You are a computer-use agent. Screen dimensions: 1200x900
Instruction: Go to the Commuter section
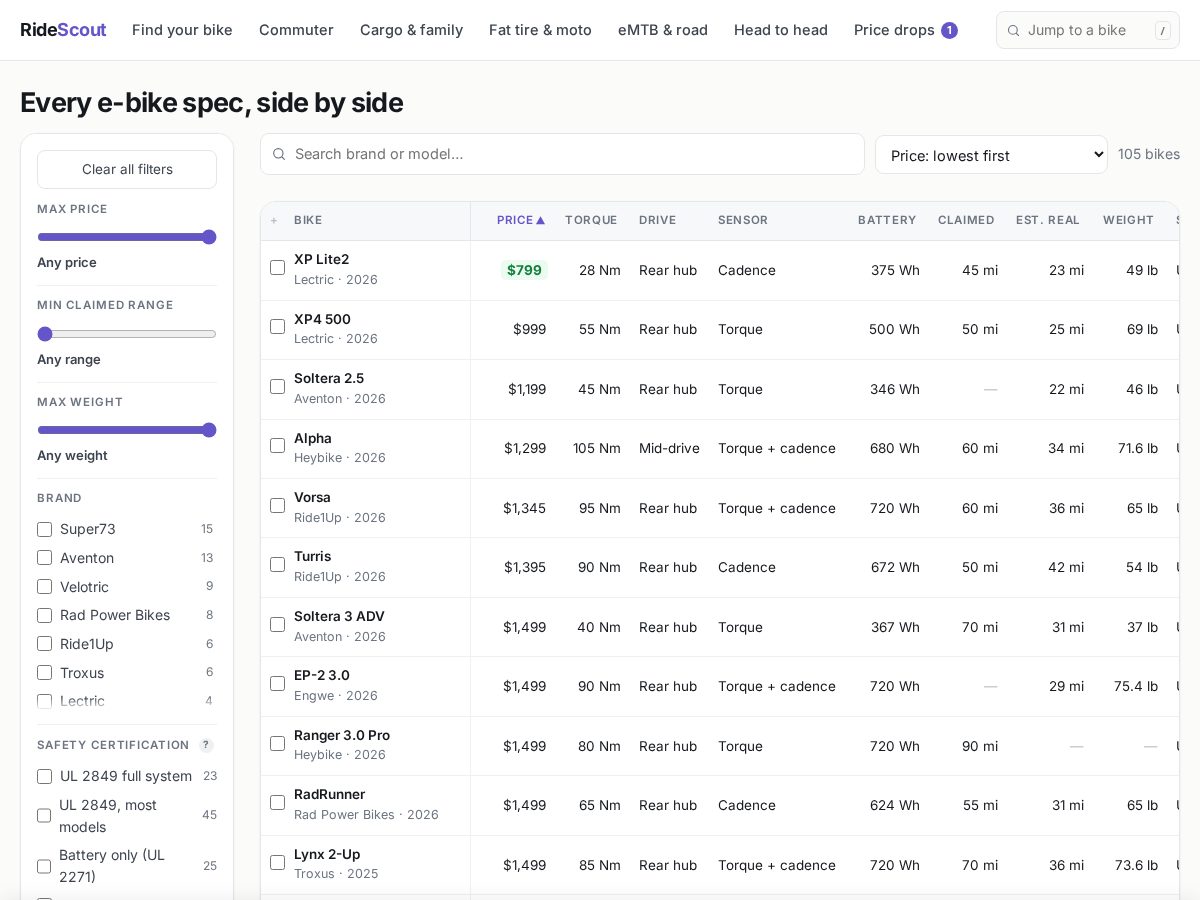(x=296, y=30)
